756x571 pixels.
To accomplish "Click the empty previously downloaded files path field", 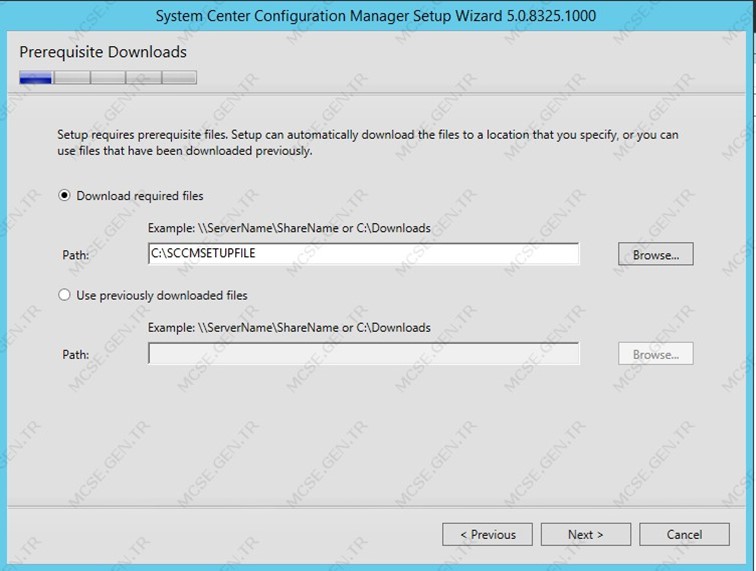I will point(364,353).
